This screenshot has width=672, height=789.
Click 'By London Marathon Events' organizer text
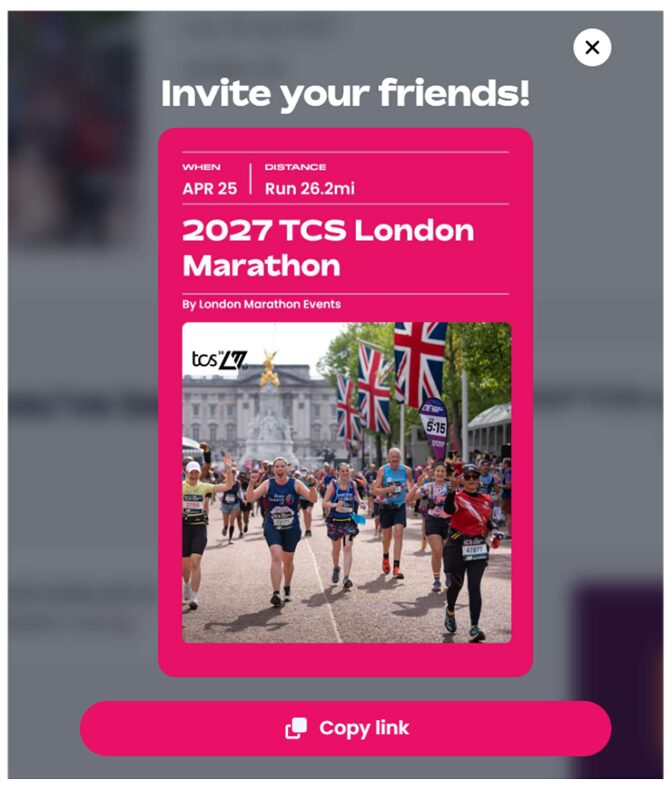(261, 304)
